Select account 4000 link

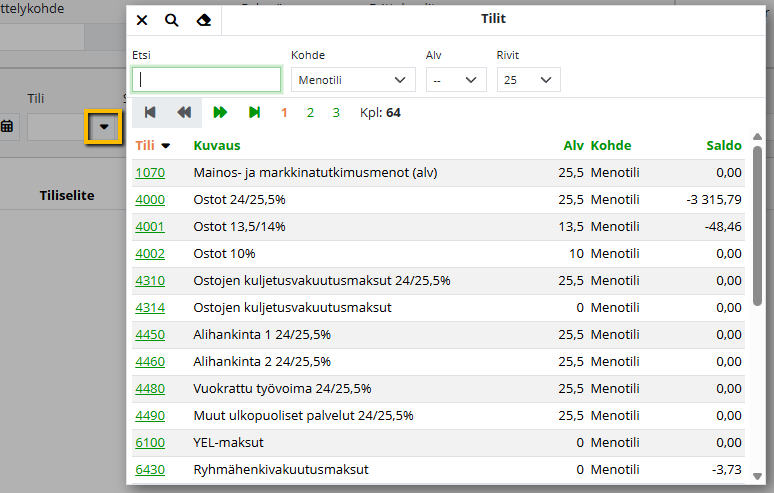(x=150, y=200)
